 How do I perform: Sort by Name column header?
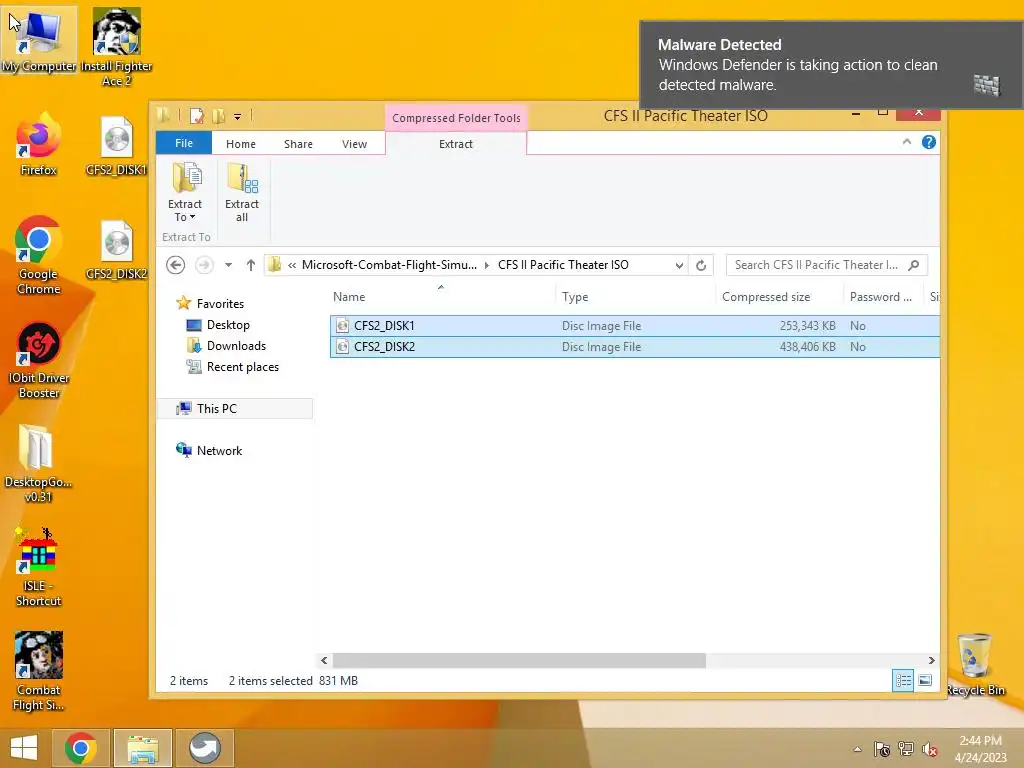point(443,296)
